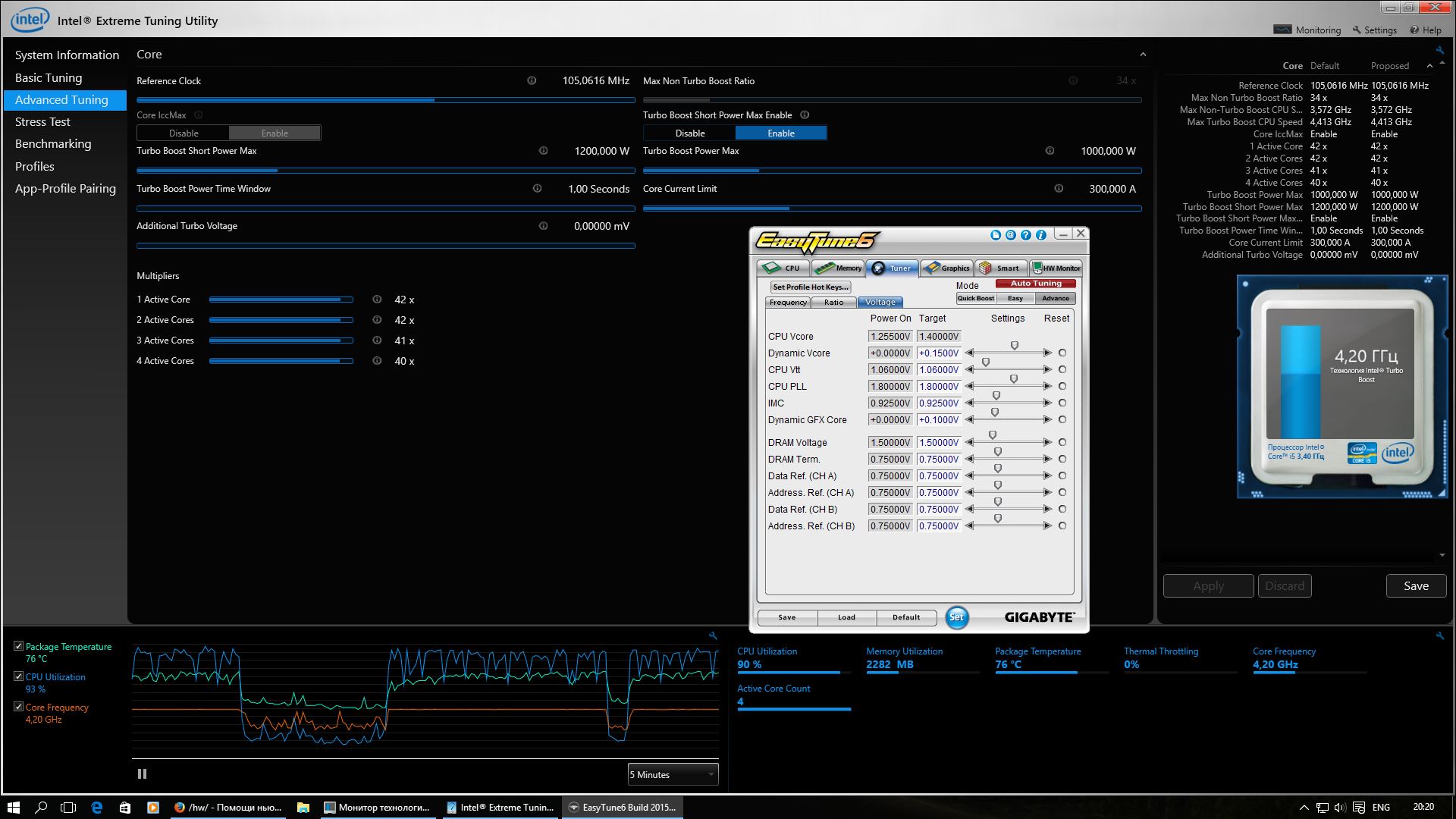Screen dimensions: 1456x819
Task: Click the Auto Tuning button
Action: tap(1036, 284)
